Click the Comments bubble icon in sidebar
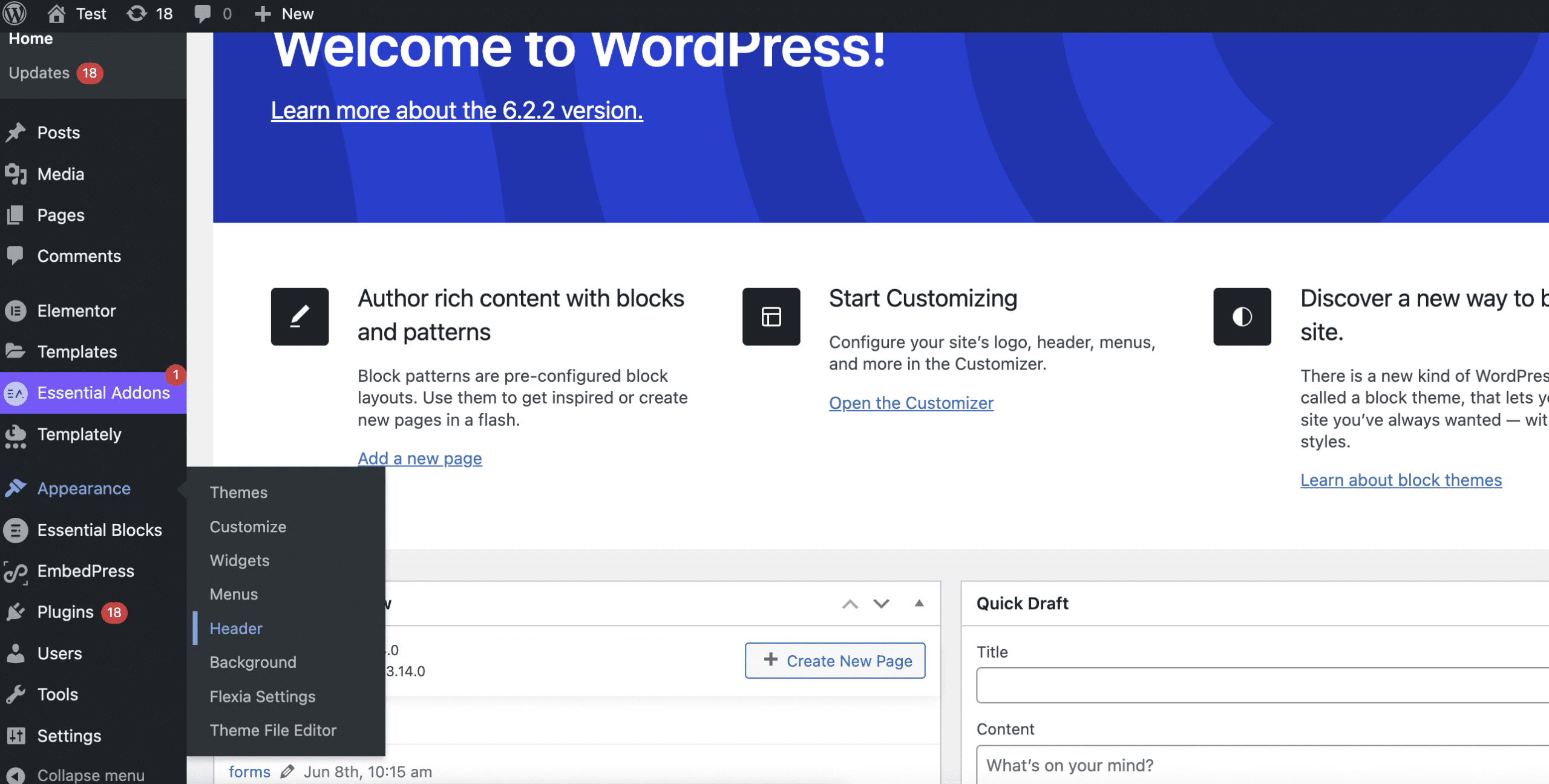Image resolution: width=1549 pixels, height=784 pixels. pos(16,255)
